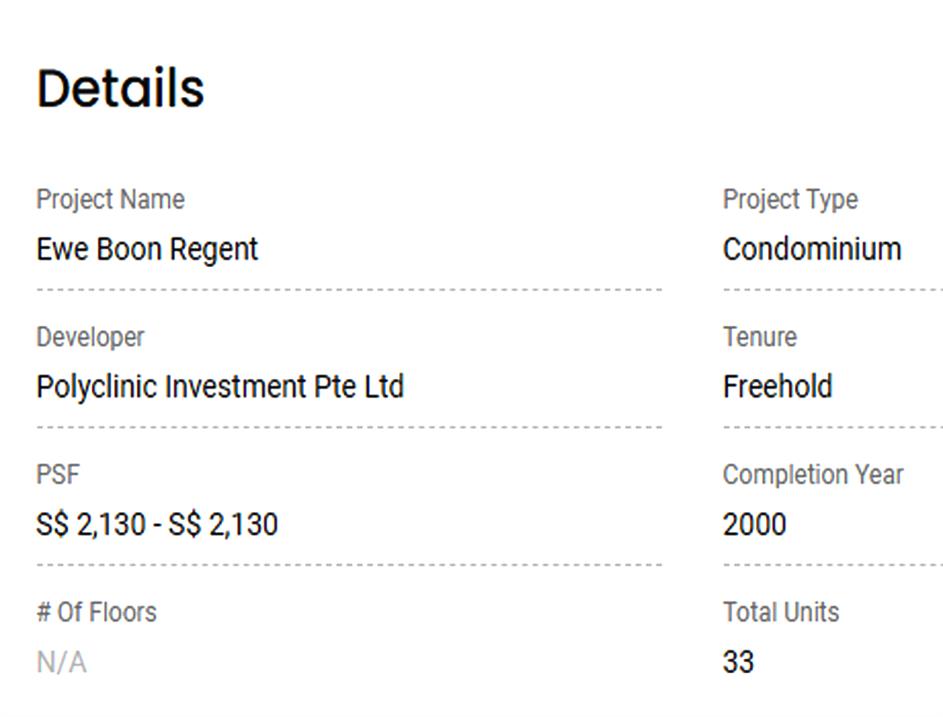Select the total units value 33
Viewport: 943px width, 717px height.
738,662
